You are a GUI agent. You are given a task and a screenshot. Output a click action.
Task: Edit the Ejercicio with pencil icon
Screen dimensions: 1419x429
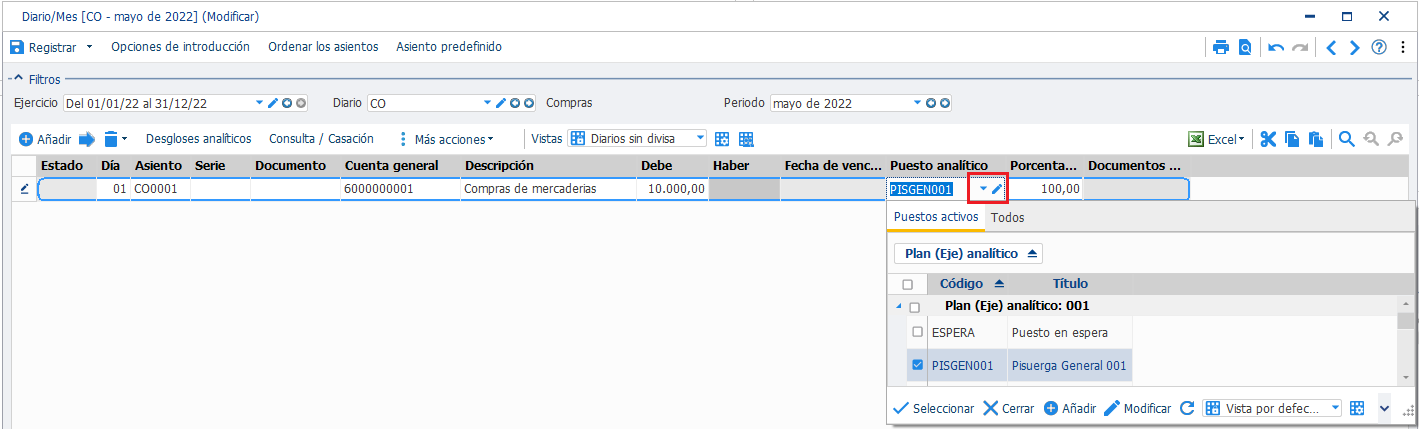point(273,102)
